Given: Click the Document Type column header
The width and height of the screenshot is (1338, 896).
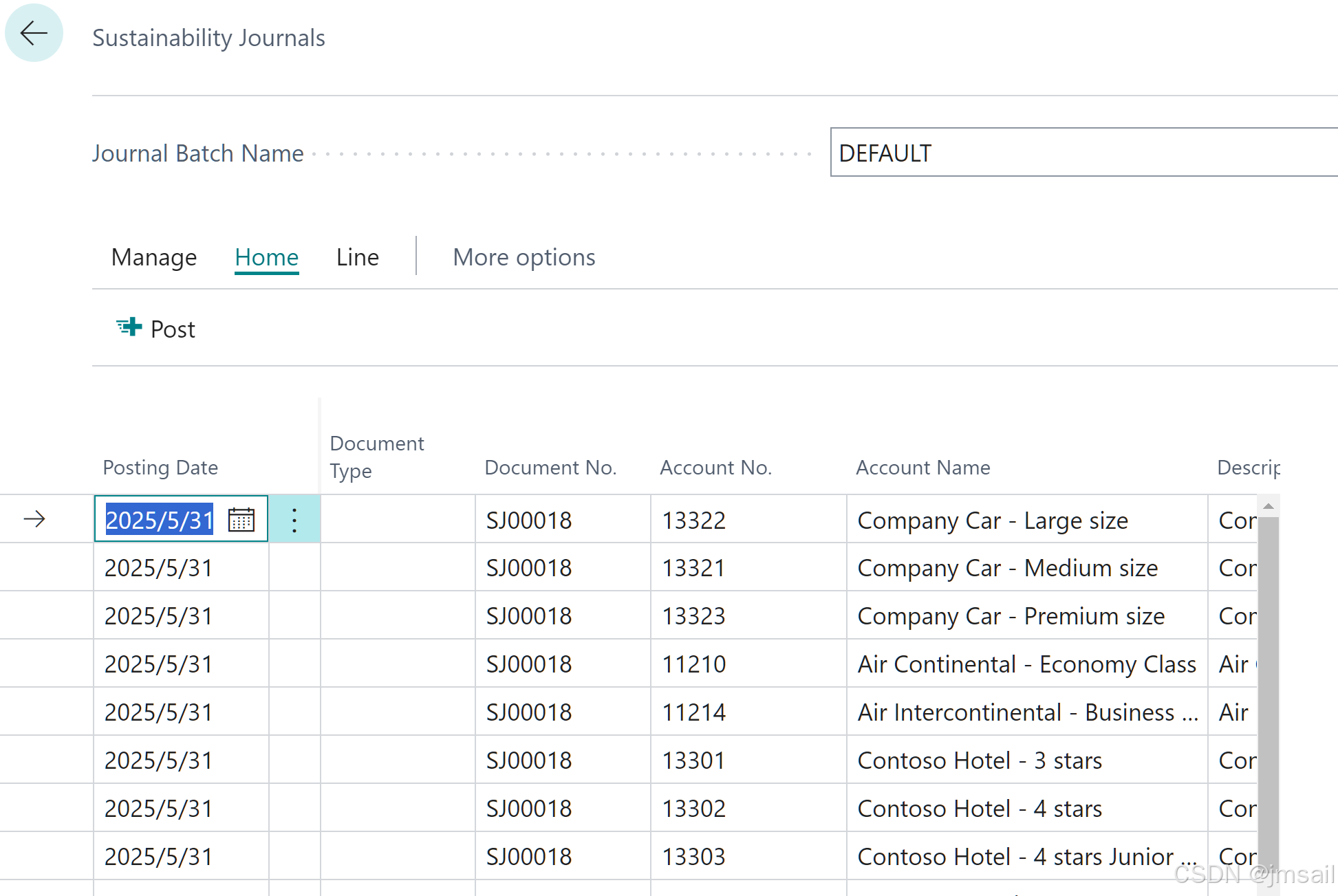Looking at the screenshot, I should 377,457.
